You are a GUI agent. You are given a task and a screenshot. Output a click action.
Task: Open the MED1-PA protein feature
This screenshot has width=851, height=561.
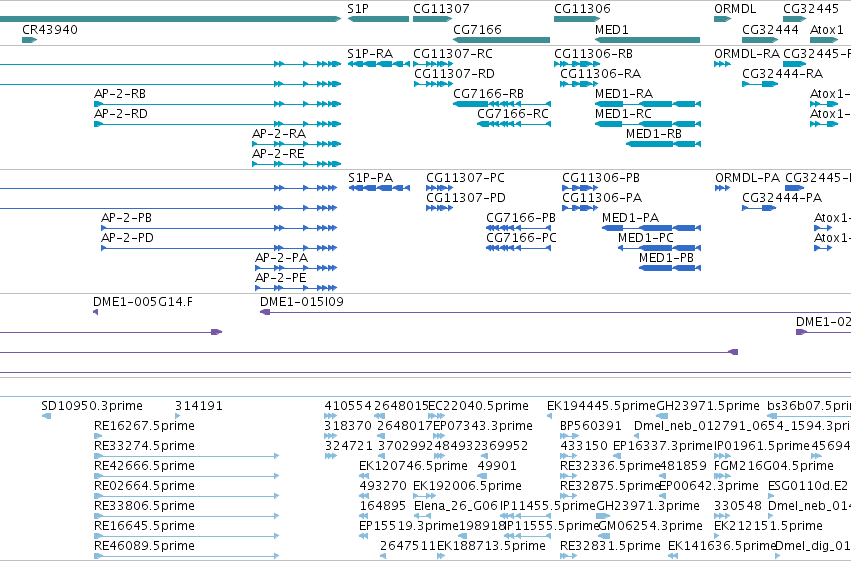click(651, 228)
